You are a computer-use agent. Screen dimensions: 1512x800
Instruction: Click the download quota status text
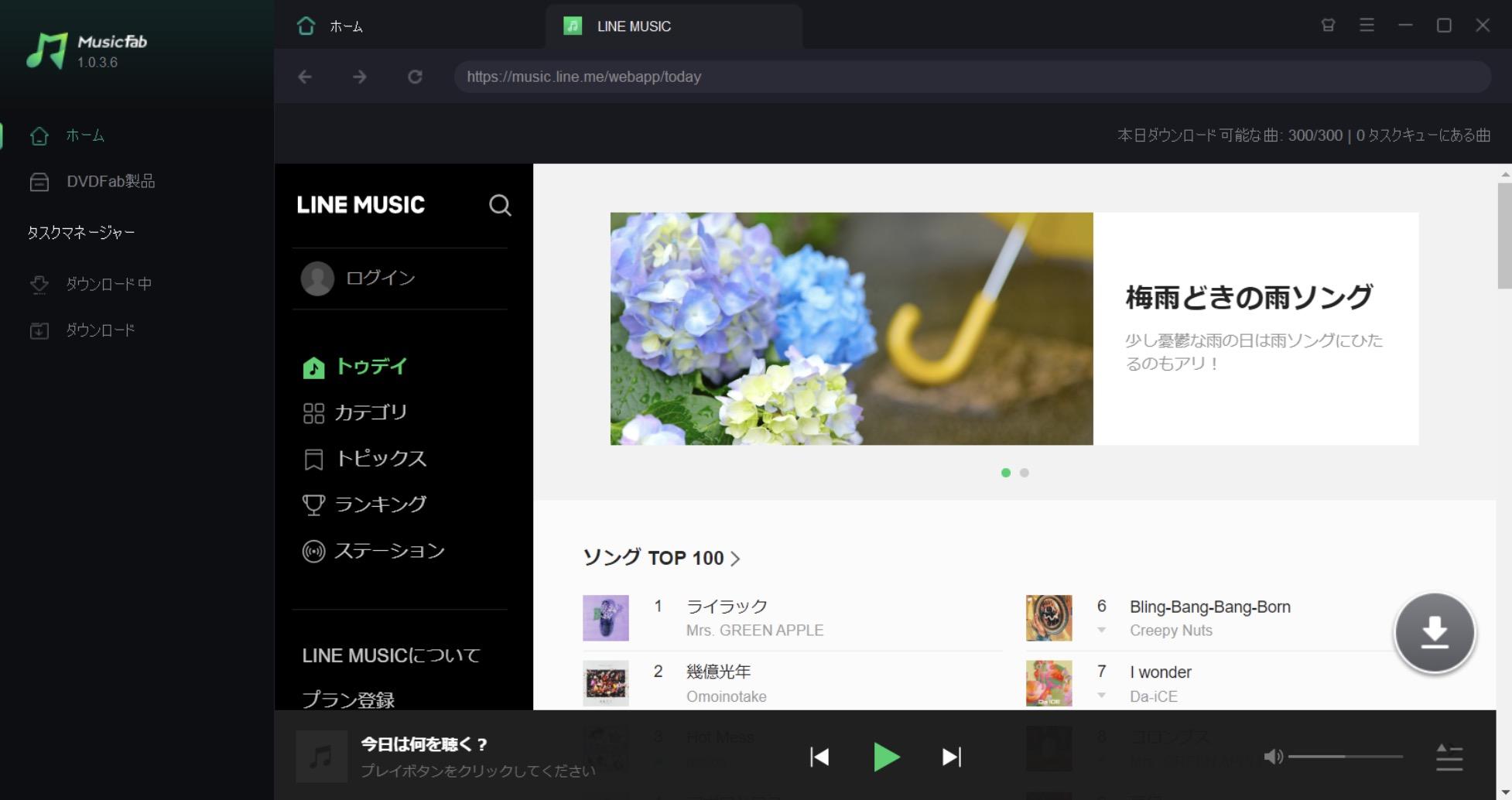pos(1304,135)
